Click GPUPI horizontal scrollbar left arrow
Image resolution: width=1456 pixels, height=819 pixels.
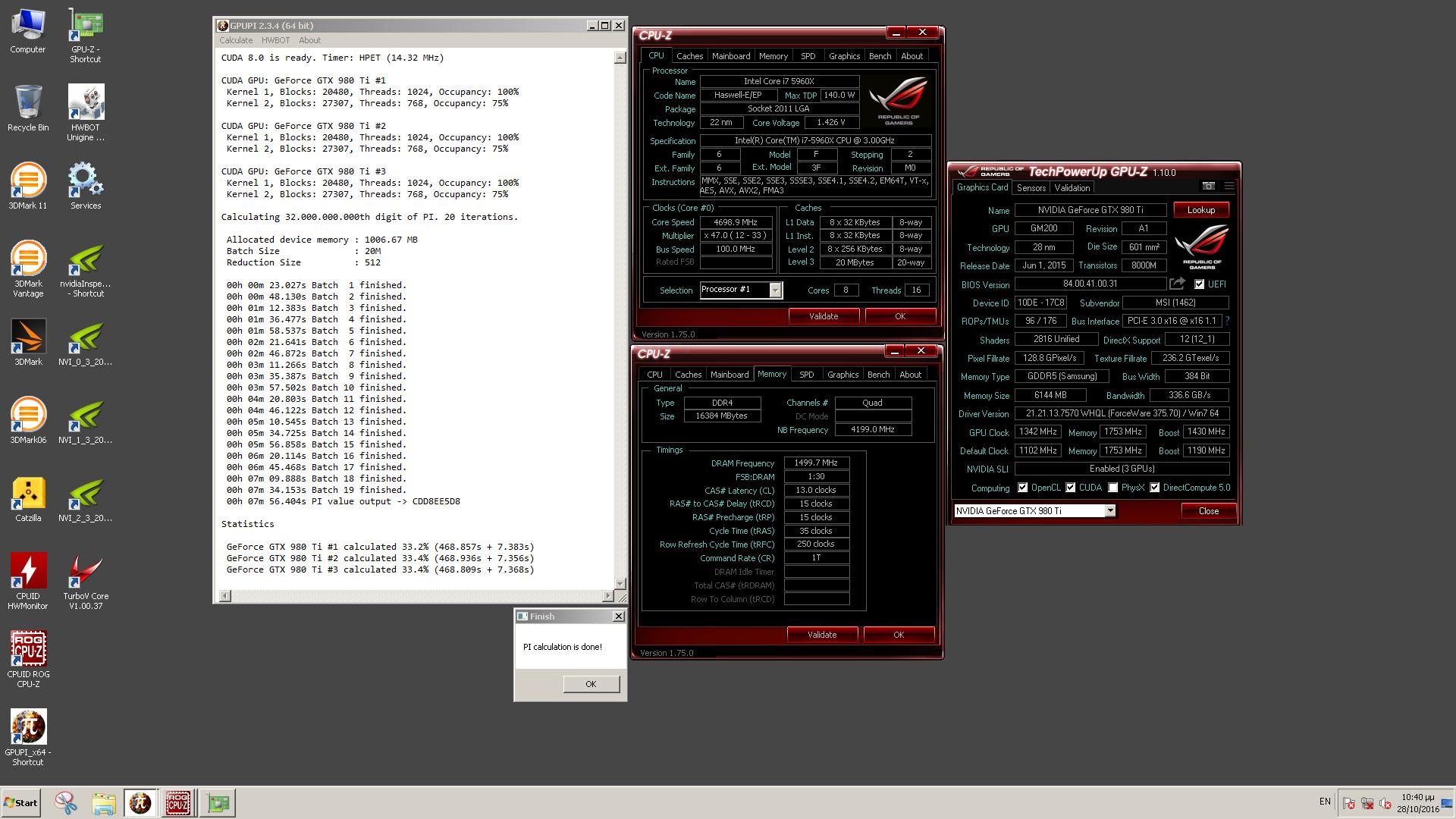224,596
